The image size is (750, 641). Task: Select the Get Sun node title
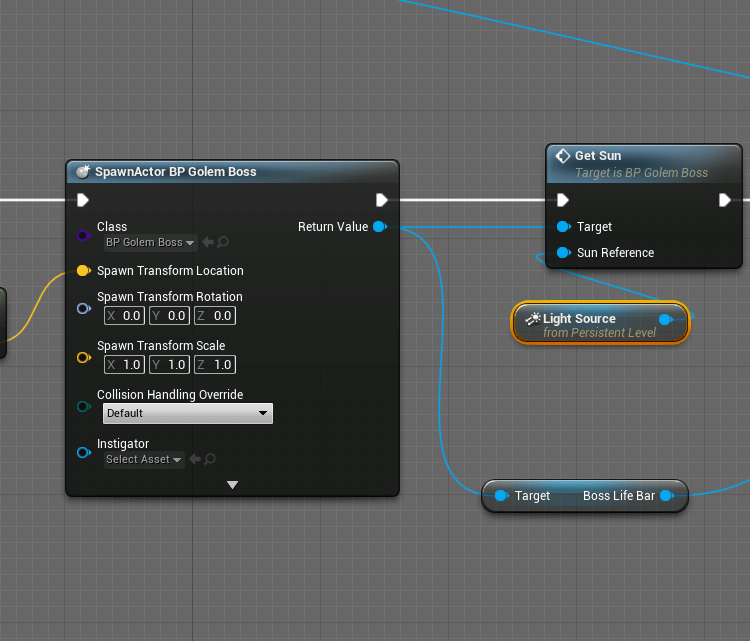click(x=598, y=156)
